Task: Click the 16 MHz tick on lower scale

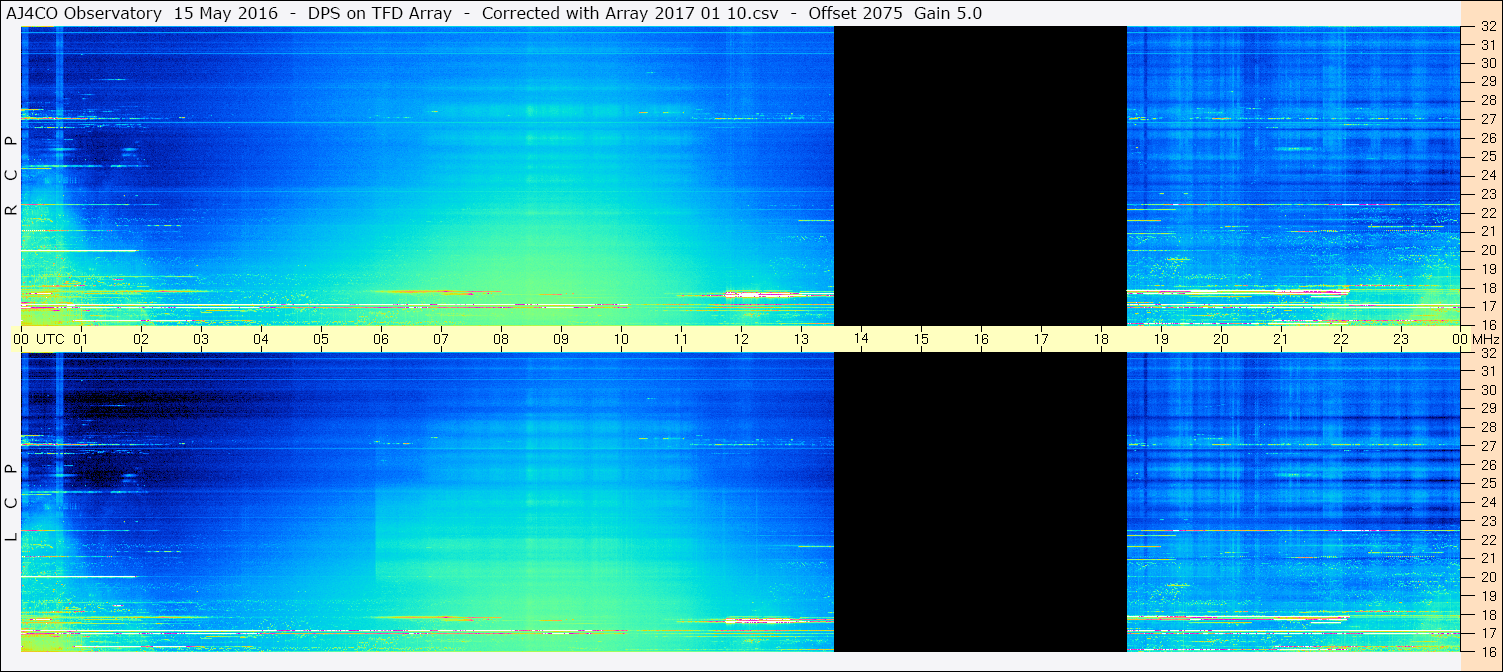Action: click(1487, 651)
